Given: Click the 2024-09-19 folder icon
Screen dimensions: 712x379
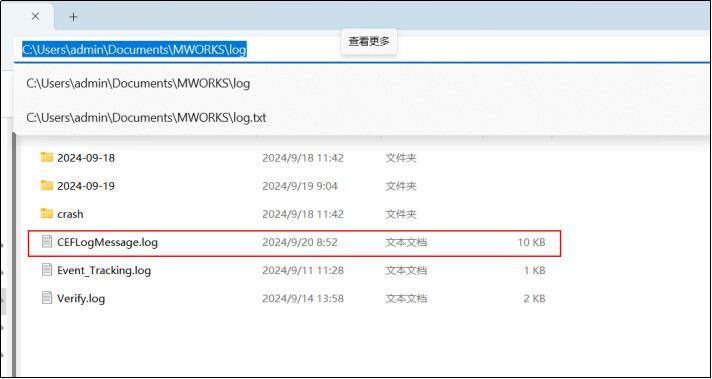Looking at the screenshot, I should click(x=47, y=185).
